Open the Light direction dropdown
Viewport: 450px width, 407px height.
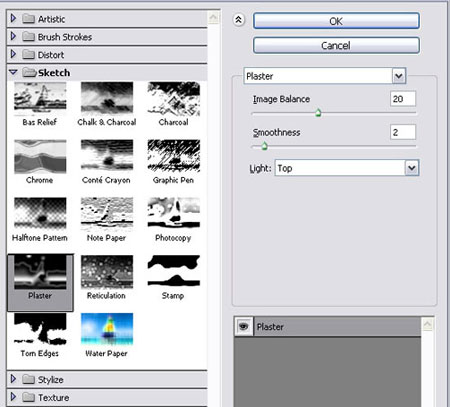(412, 168)
